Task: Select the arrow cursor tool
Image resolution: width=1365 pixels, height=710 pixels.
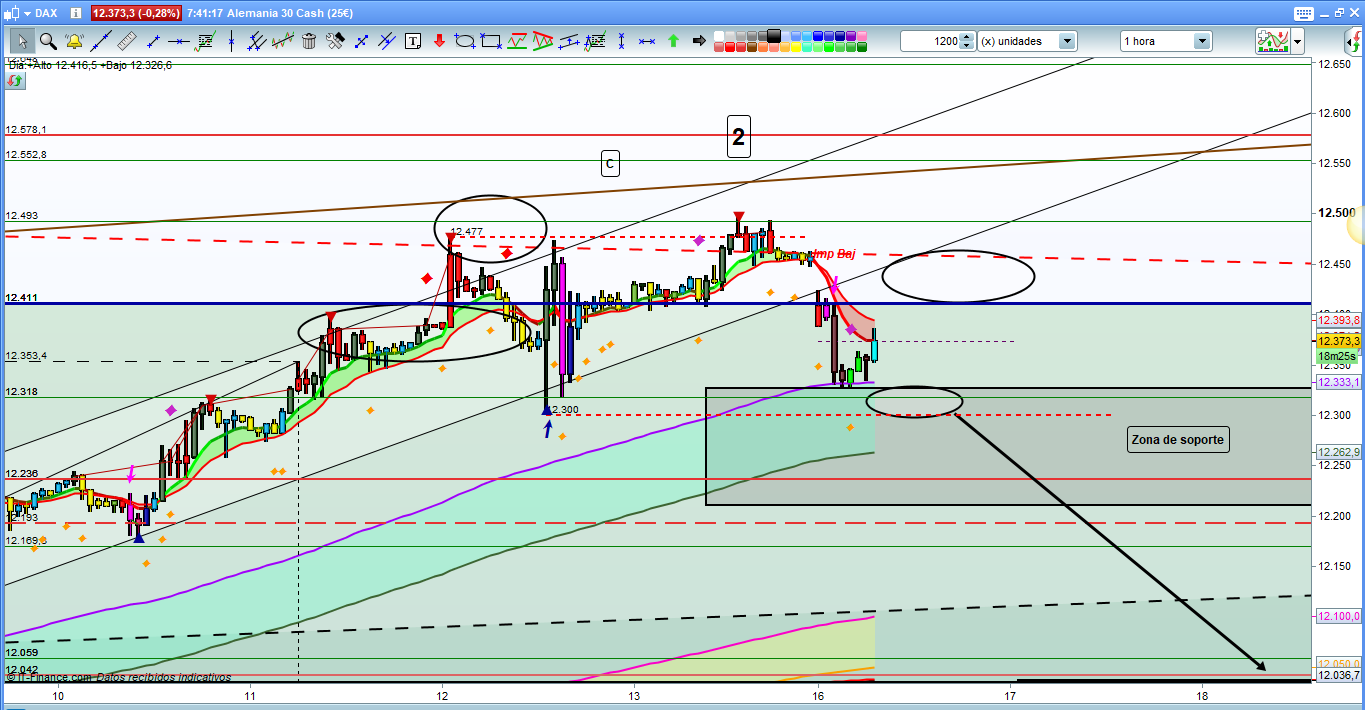Action: tap(22, 41)
